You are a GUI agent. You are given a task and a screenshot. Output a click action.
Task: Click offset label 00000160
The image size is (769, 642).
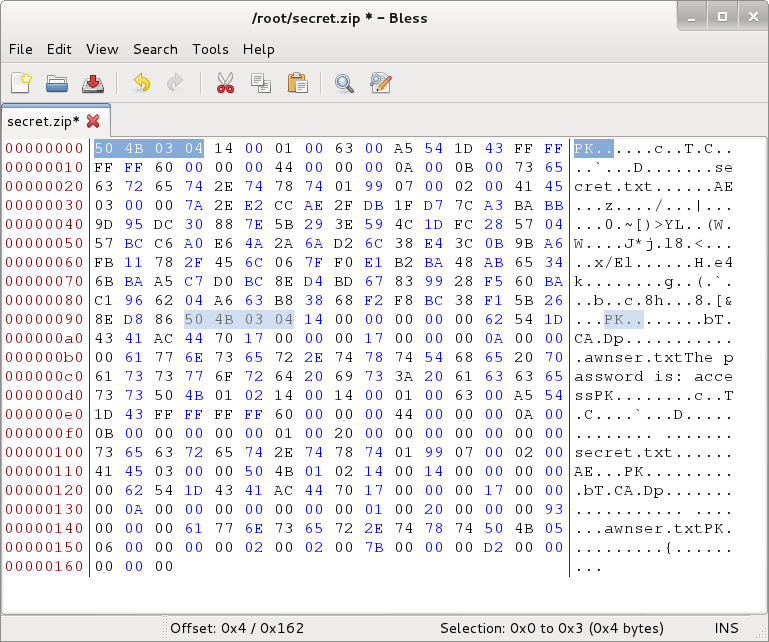coord(45,566)
